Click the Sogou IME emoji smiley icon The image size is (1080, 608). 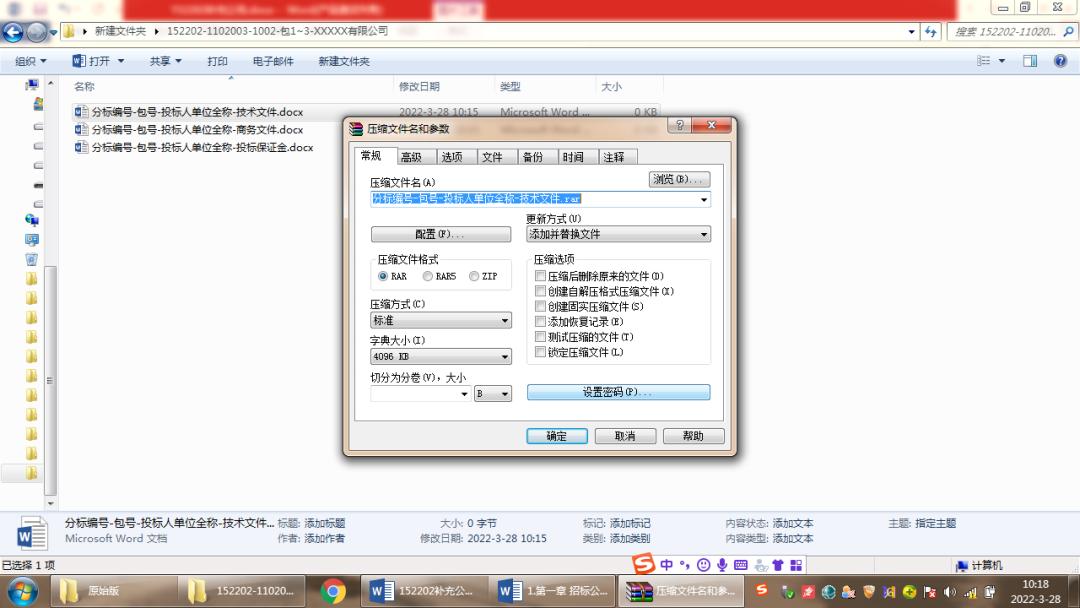coord(703,565)
